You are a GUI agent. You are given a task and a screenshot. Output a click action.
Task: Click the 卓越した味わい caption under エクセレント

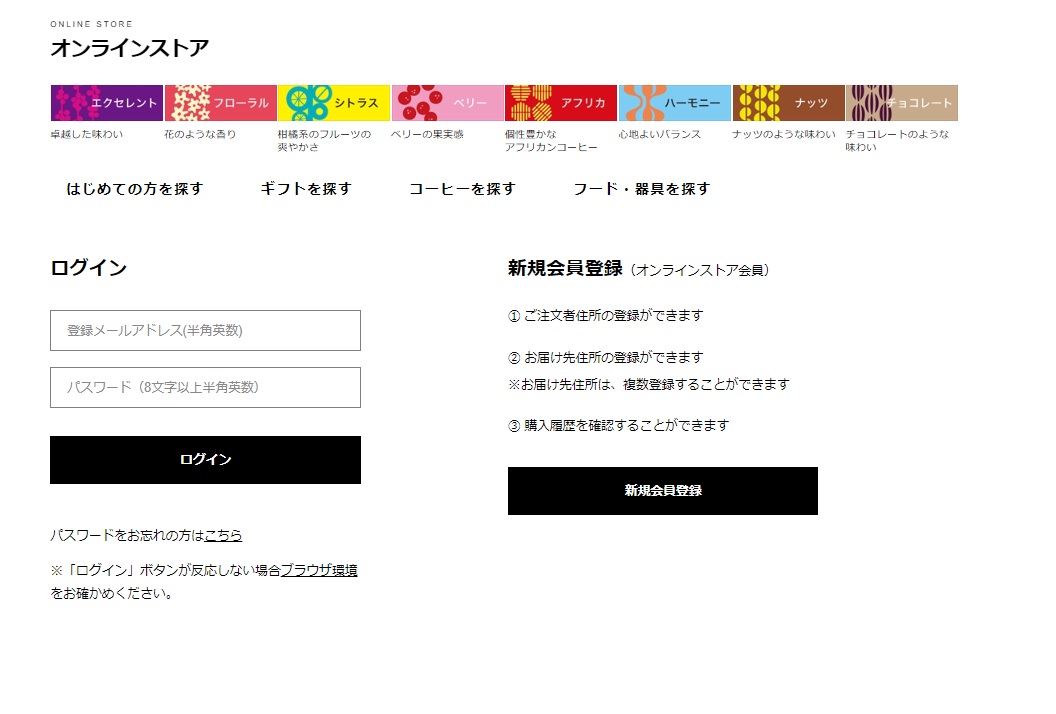87,134
